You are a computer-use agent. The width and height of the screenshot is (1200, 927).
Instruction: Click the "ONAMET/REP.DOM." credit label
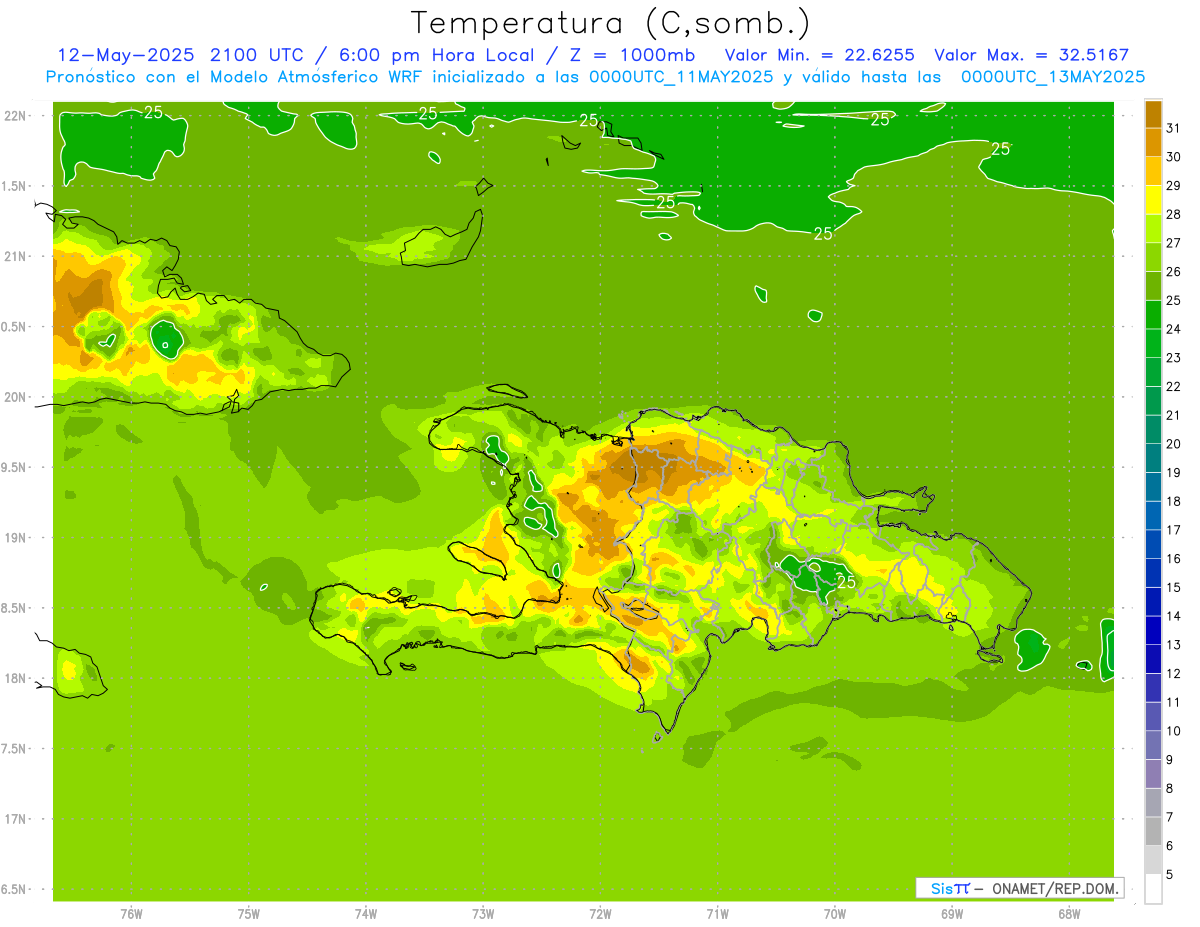pos(1054,888)
